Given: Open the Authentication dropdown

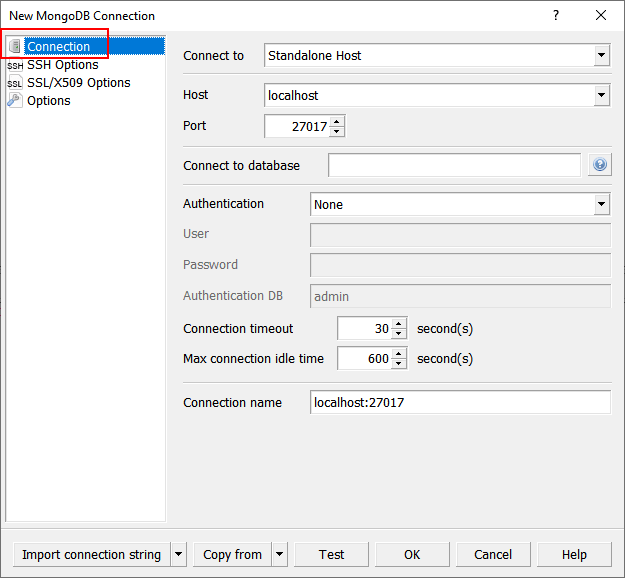Looking at the screenshot, I should pyautogui.click(x=601, y=204).
